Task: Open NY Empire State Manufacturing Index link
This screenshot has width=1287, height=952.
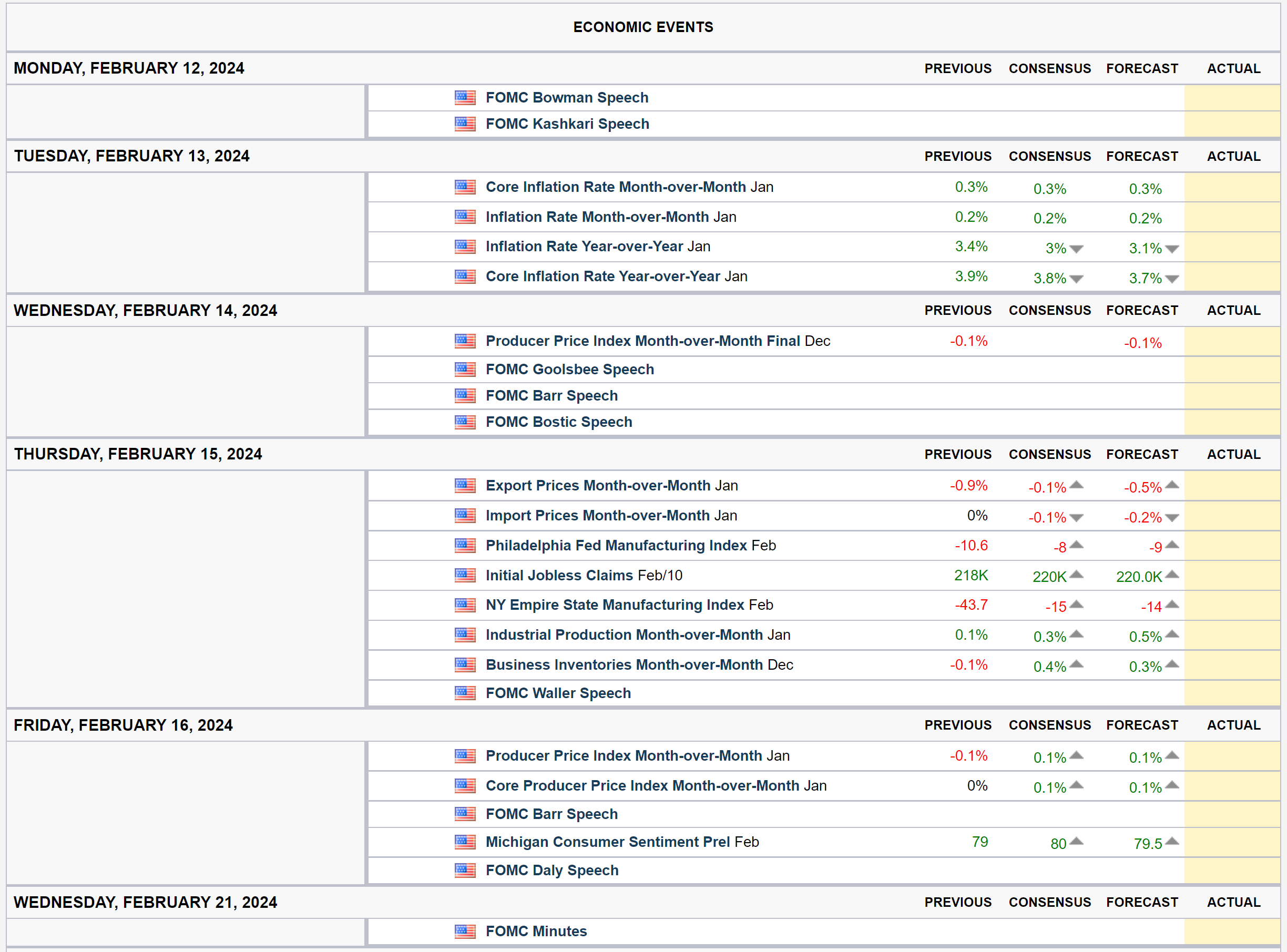Action: point(615,605)
